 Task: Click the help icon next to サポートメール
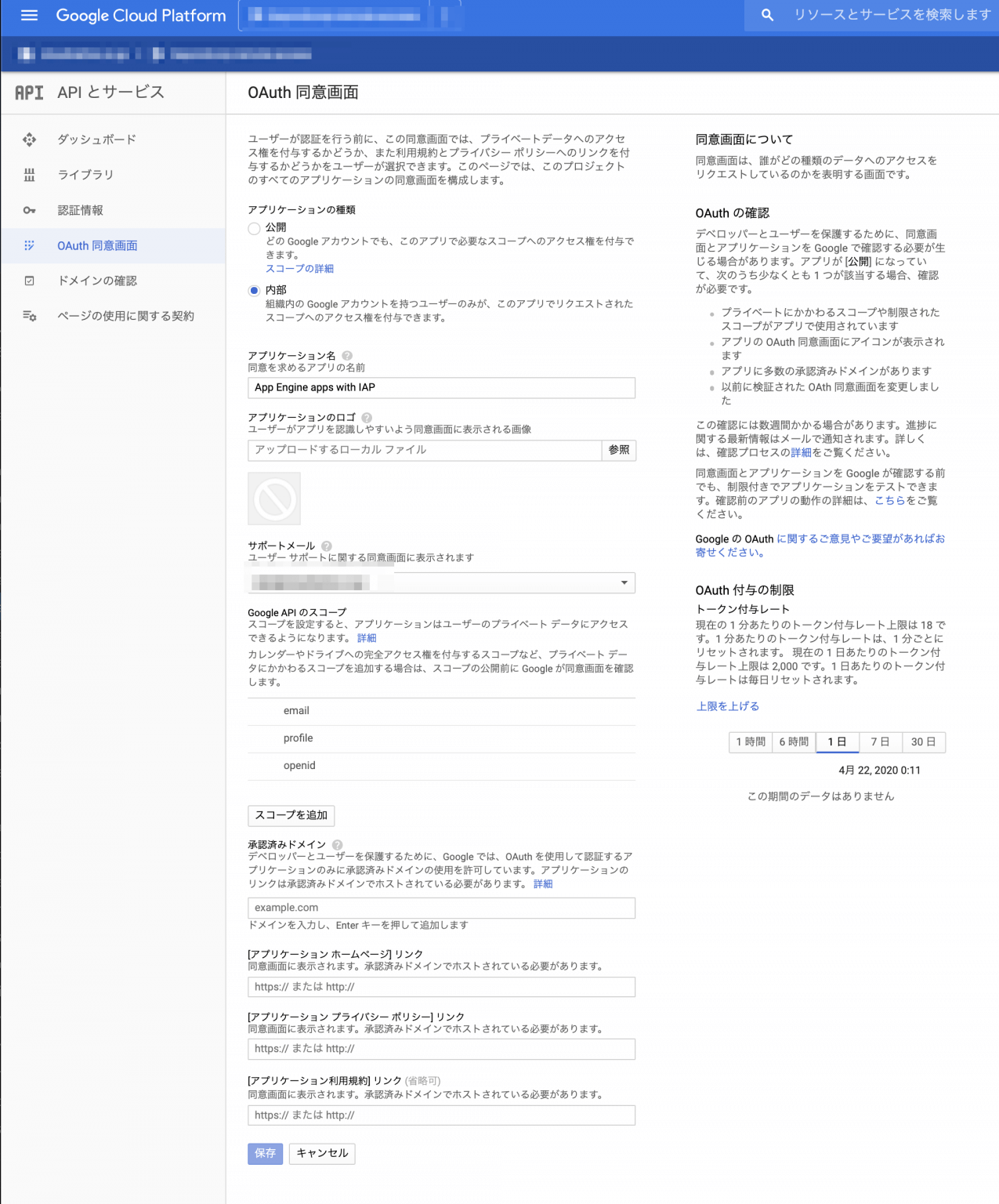[326, 545]
